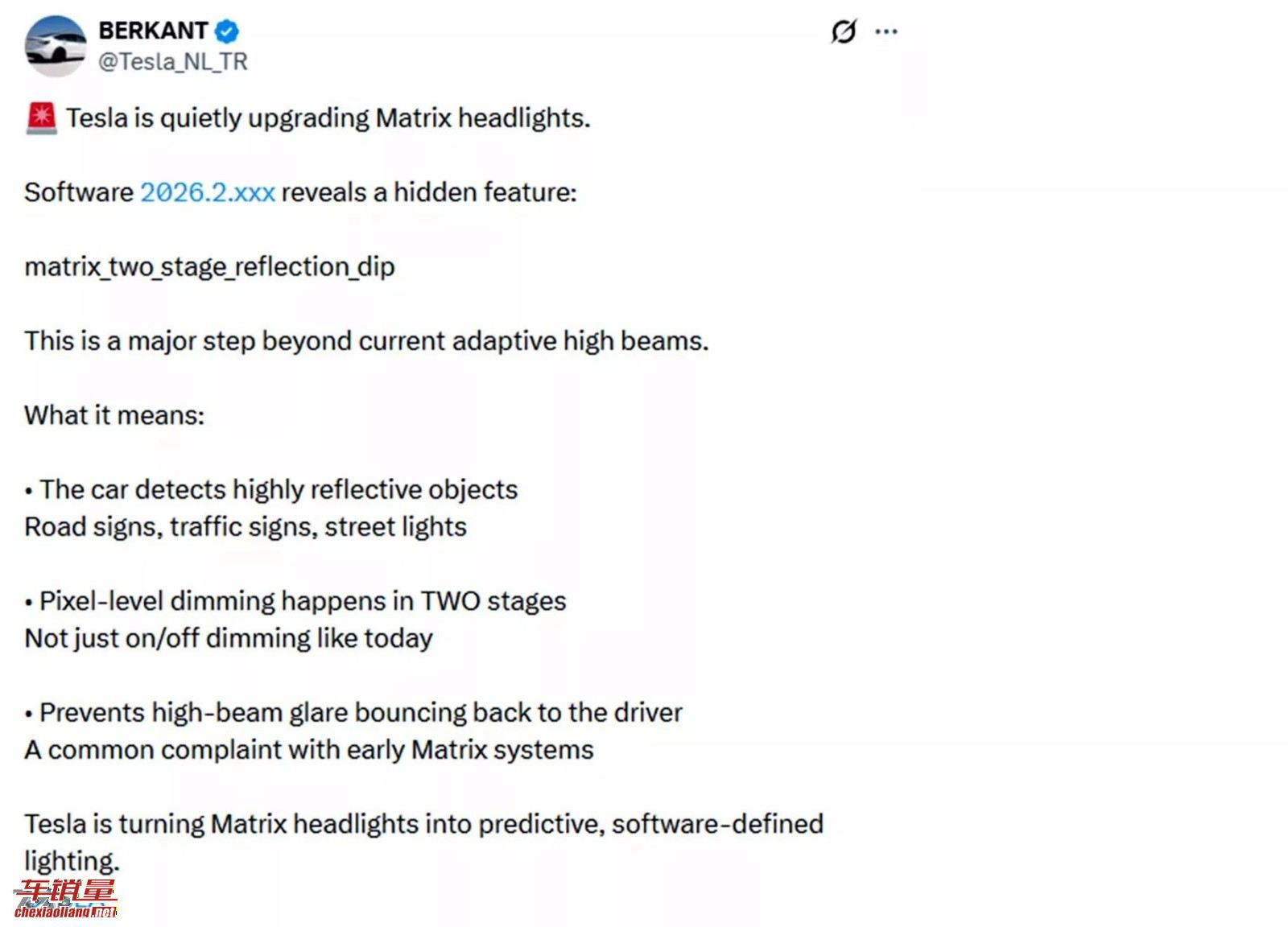1288x927 pixels.
Task: Select the "car detects highly reflective objects" bullet
Action: tap(278, 489)
